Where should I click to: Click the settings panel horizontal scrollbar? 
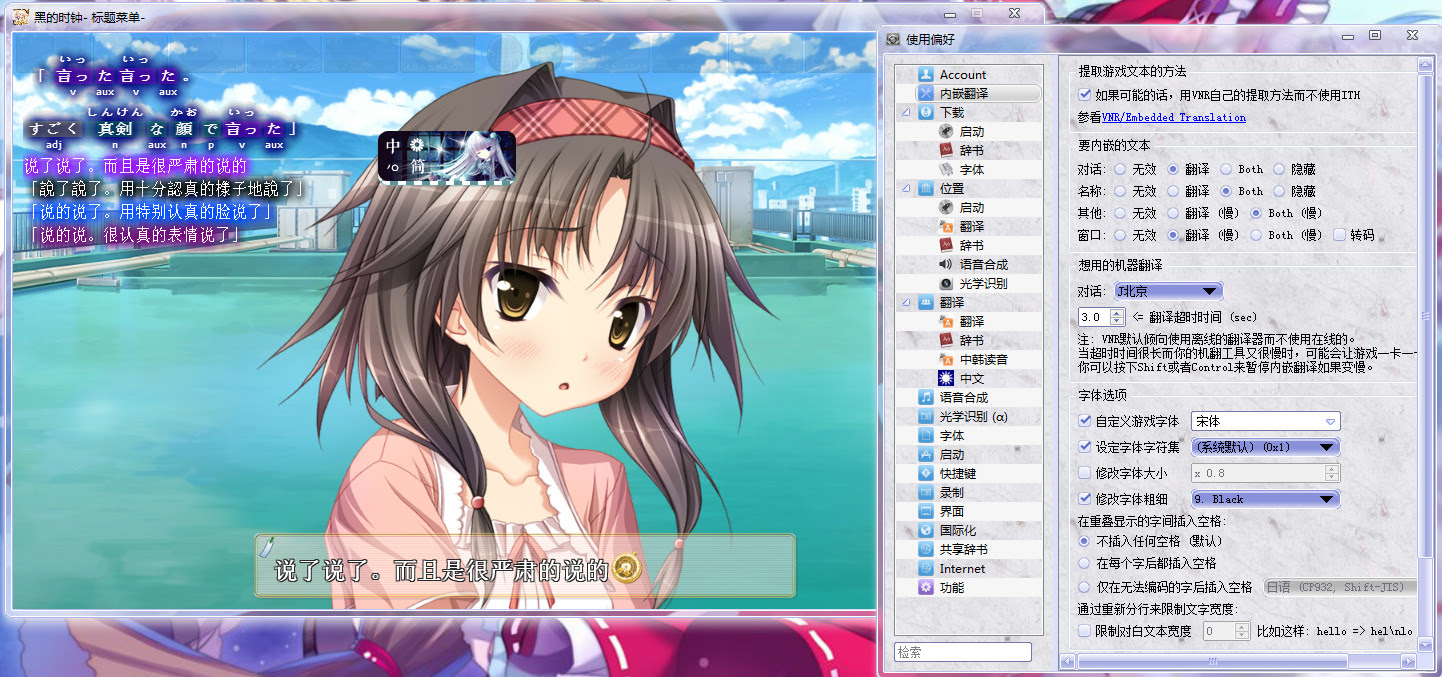coord(1239,661)
